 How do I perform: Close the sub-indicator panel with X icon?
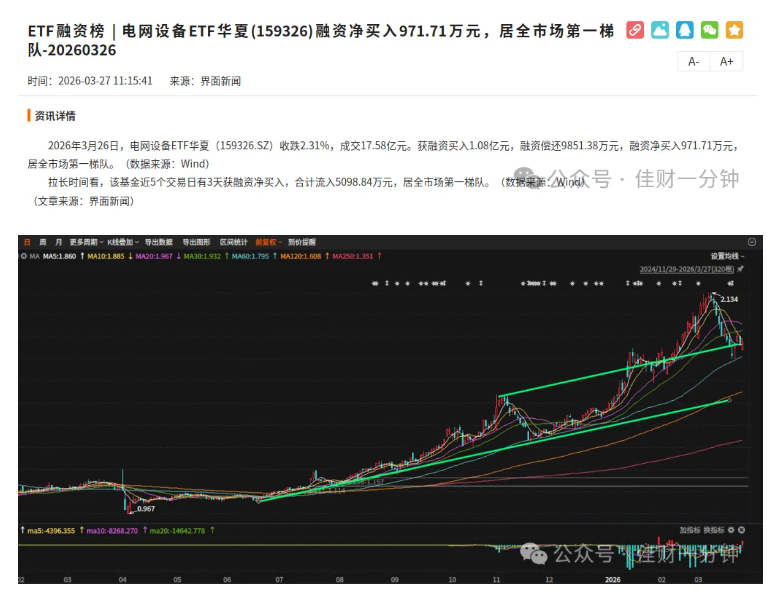point(742,530)
